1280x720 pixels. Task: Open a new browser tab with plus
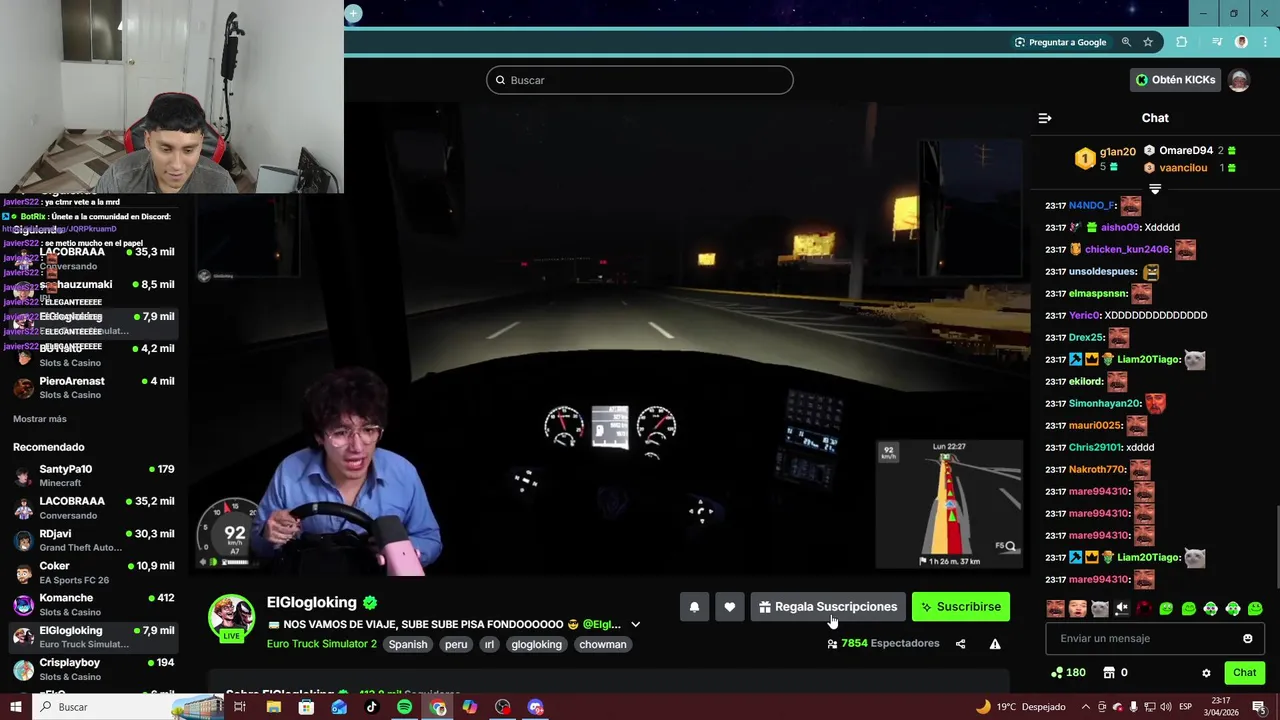click(353, 13)
